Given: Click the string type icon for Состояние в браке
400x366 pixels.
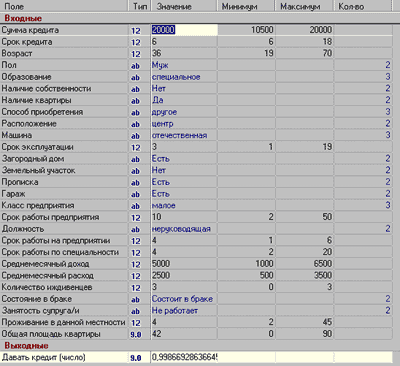Looking at the screenshot, I should point(135,299).
